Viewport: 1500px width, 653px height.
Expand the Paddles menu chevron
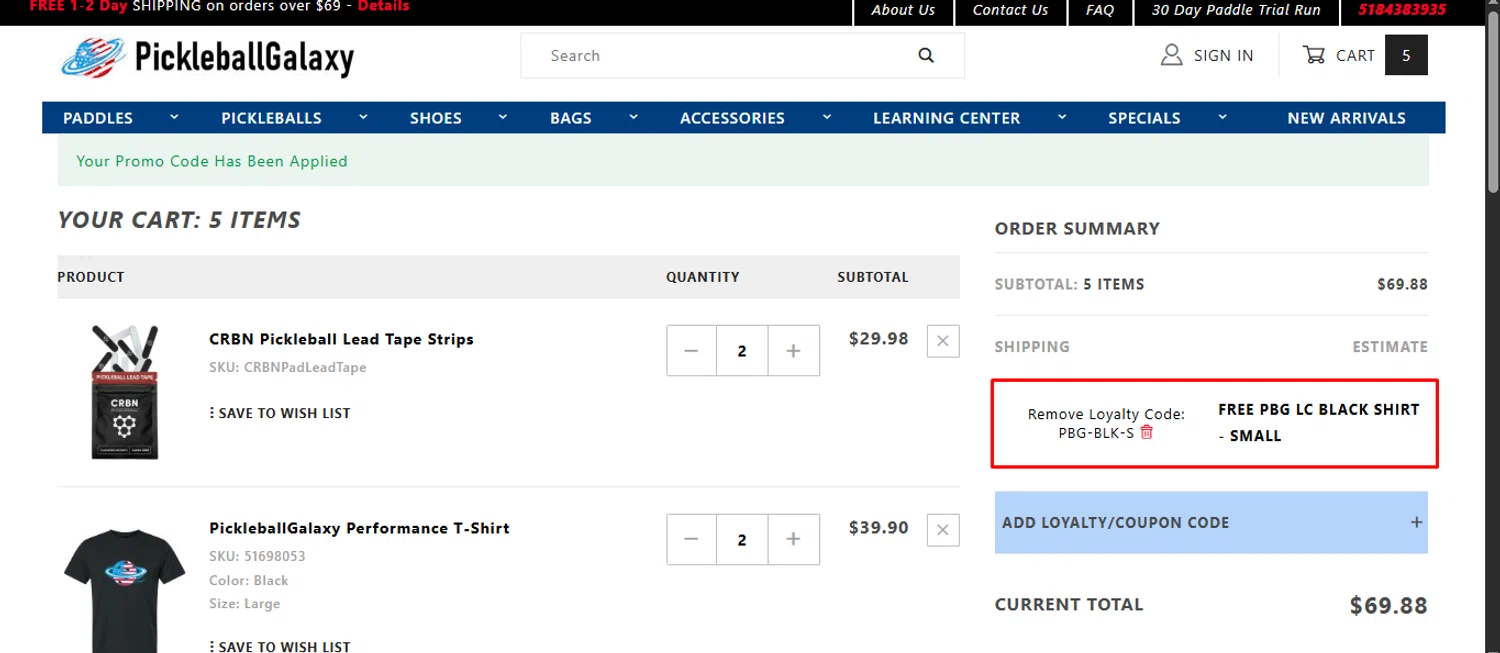pyautogui.click(x=174, y=117)
